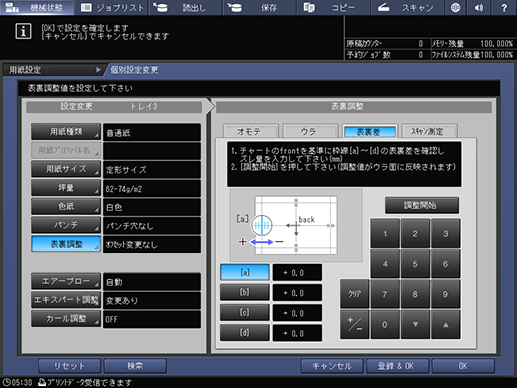The height and width of the screenshot is (388, 517).
Task: Open the 用紙サイズ paper size setting
Action: [66, 169]
